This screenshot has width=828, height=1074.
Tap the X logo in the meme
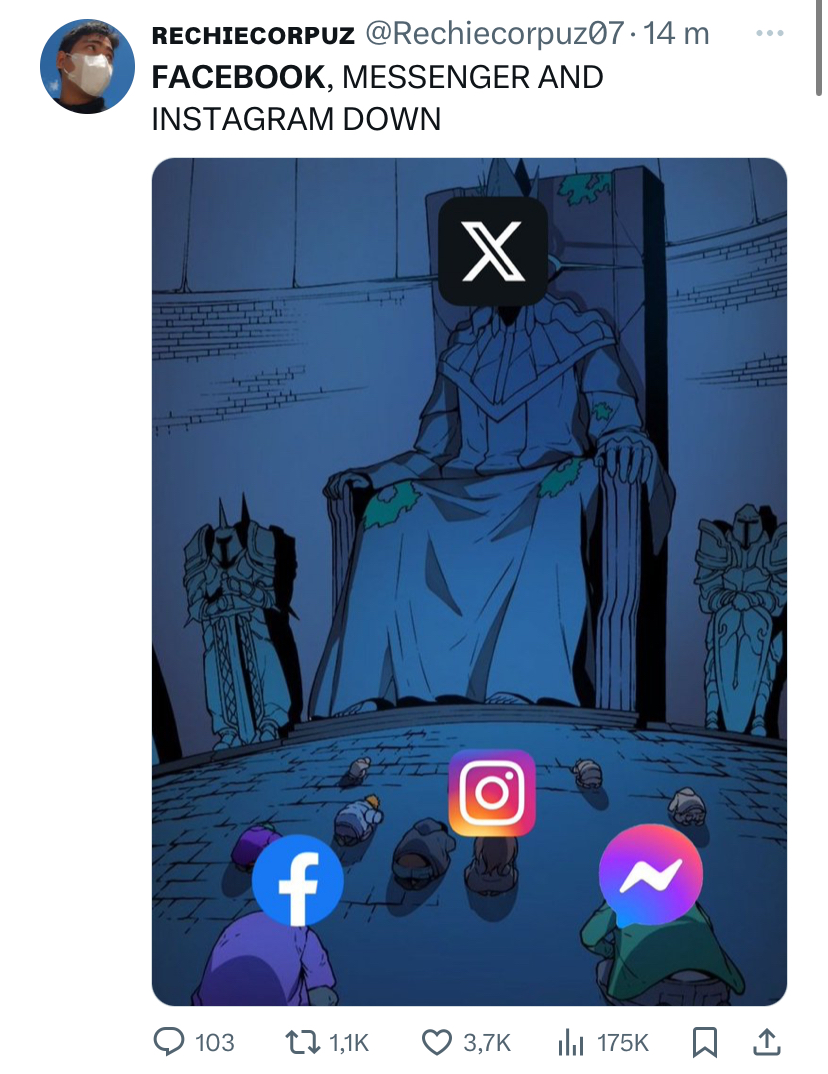pos(493,251)
